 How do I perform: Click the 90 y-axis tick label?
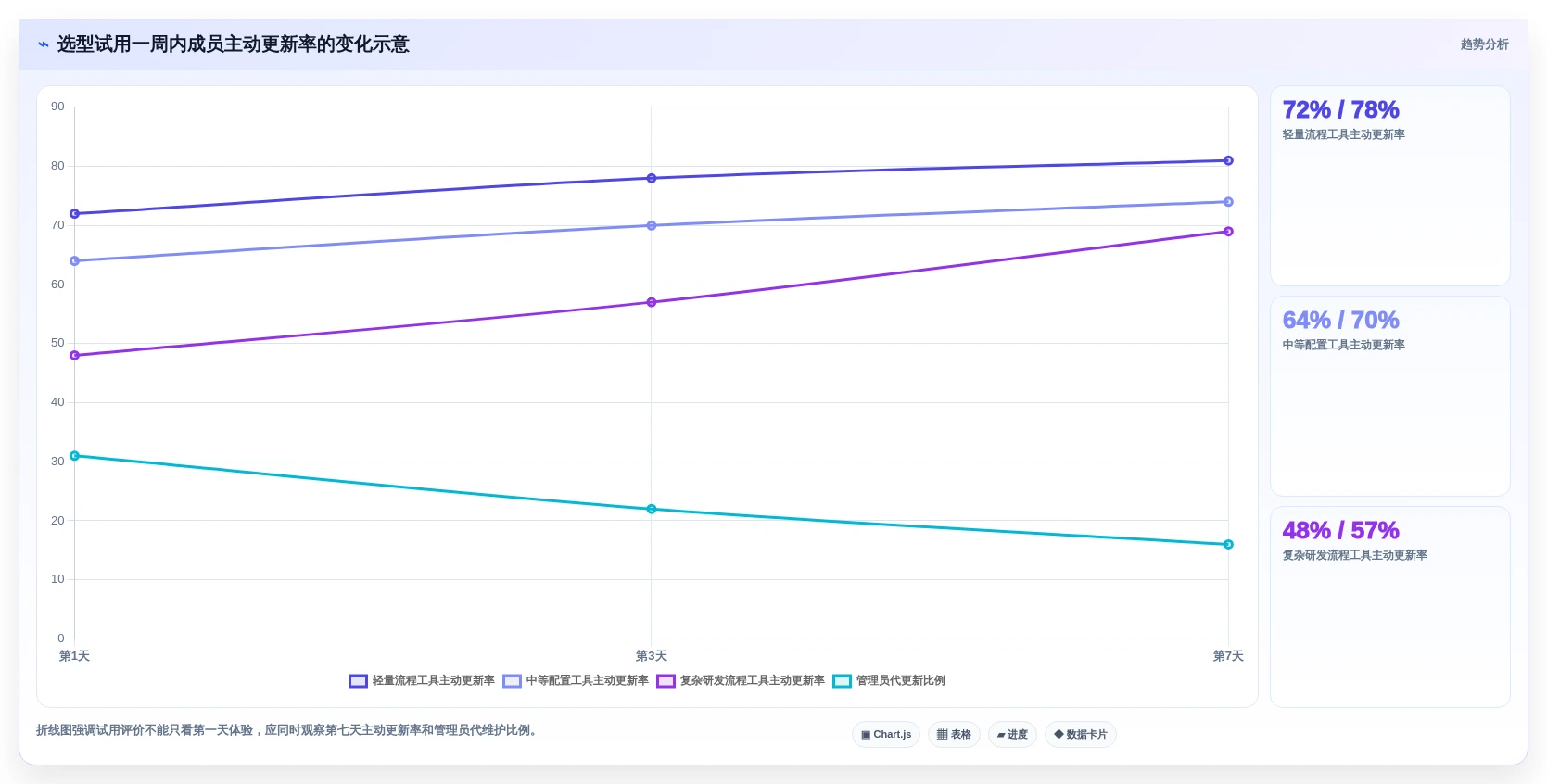coord(57,107)
